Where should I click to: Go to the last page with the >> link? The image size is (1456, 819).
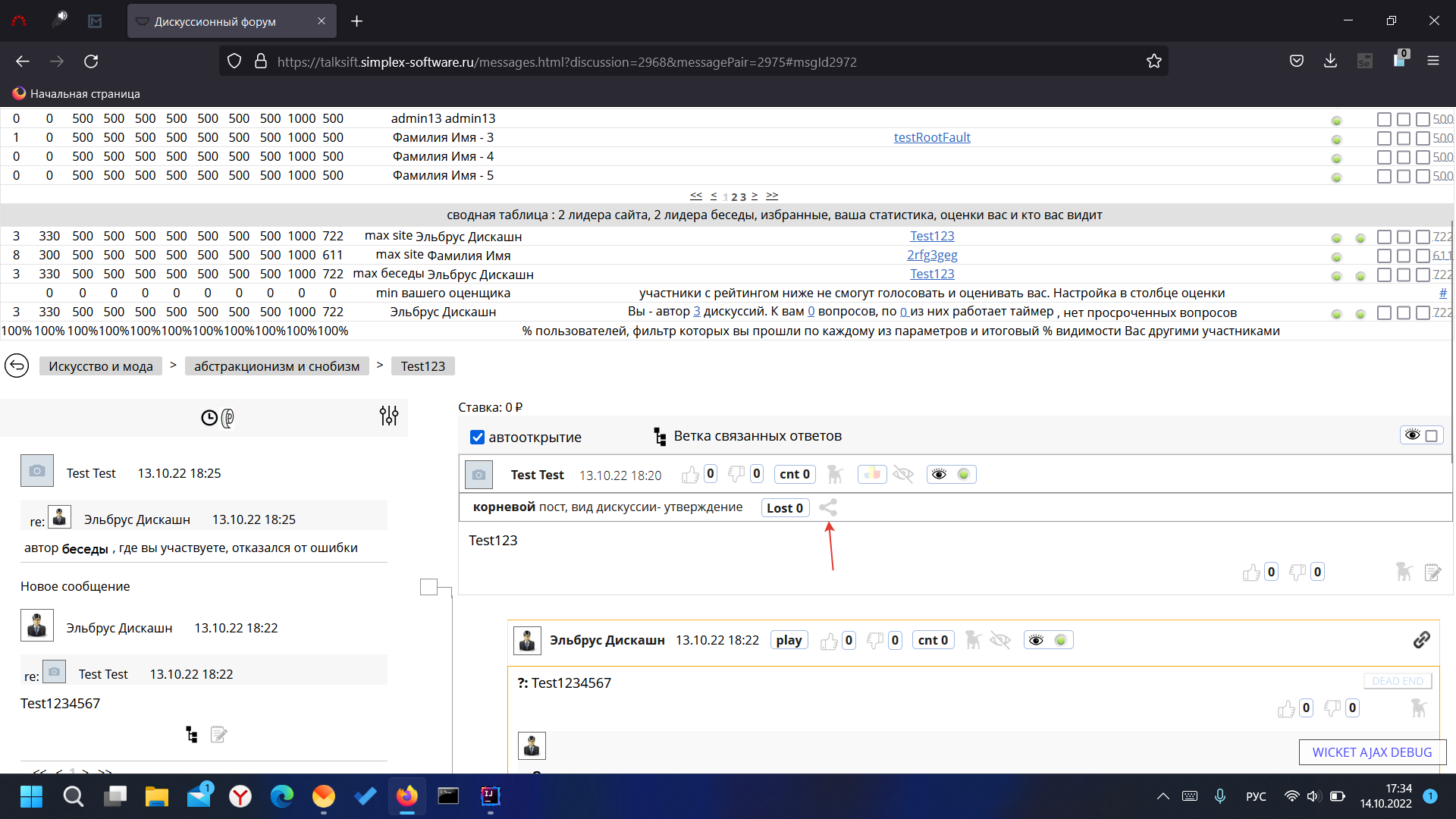click(772, 196)
